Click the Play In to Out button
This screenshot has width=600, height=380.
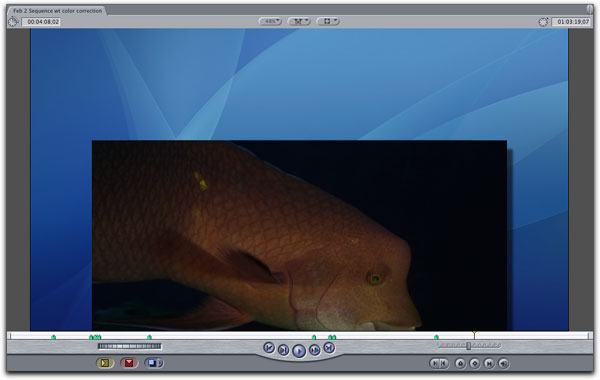pos(284,350)
